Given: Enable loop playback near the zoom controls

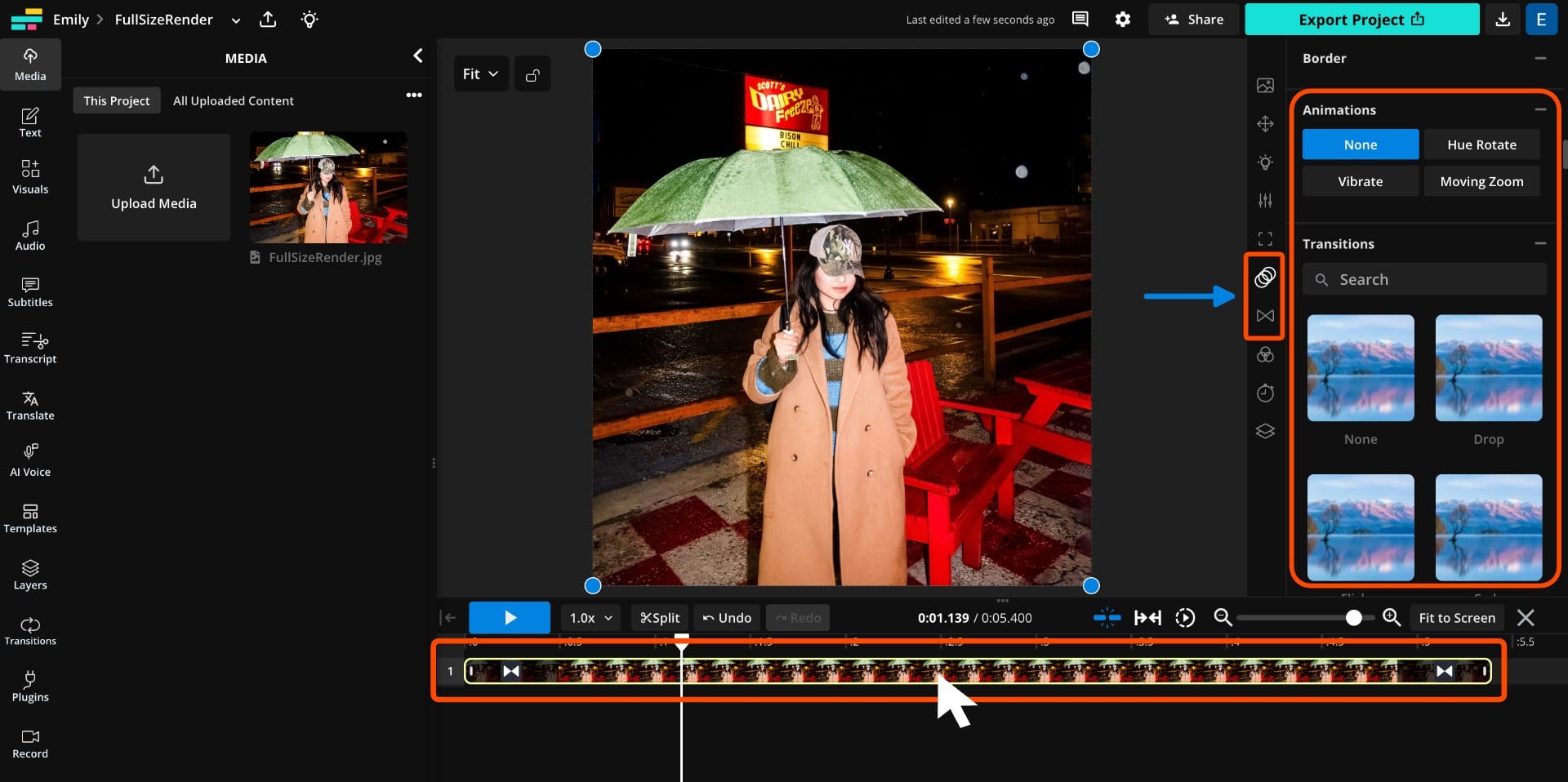Looking at the screenshot, I should click(1185, 618).
